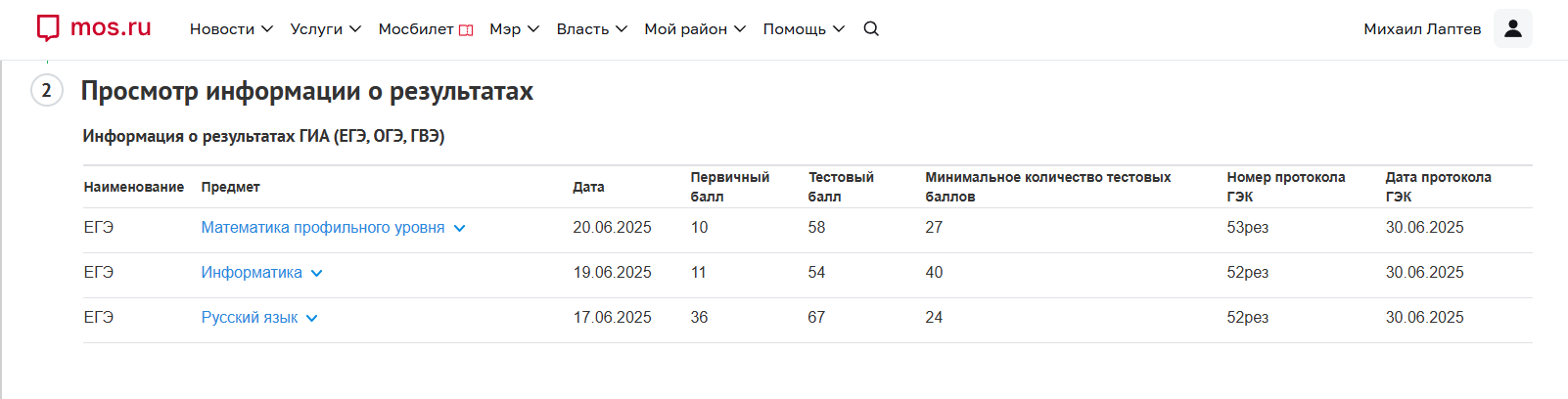This screenshot has width=1568, height=399.
Task: Open the Власть menu
Action: coord(592,29)
